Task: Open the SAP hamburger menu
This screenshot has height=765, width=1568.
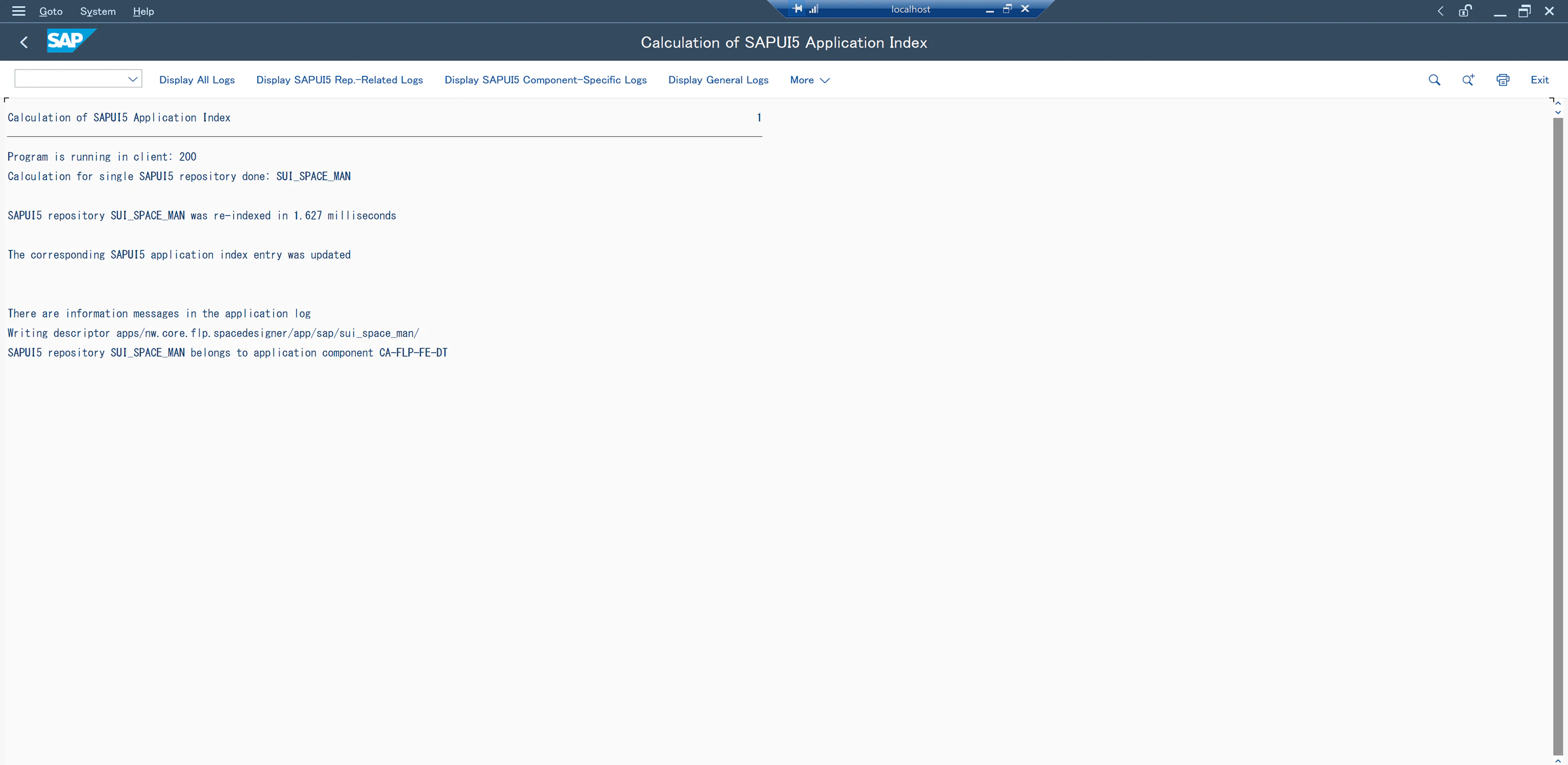Action: (18, 11)
